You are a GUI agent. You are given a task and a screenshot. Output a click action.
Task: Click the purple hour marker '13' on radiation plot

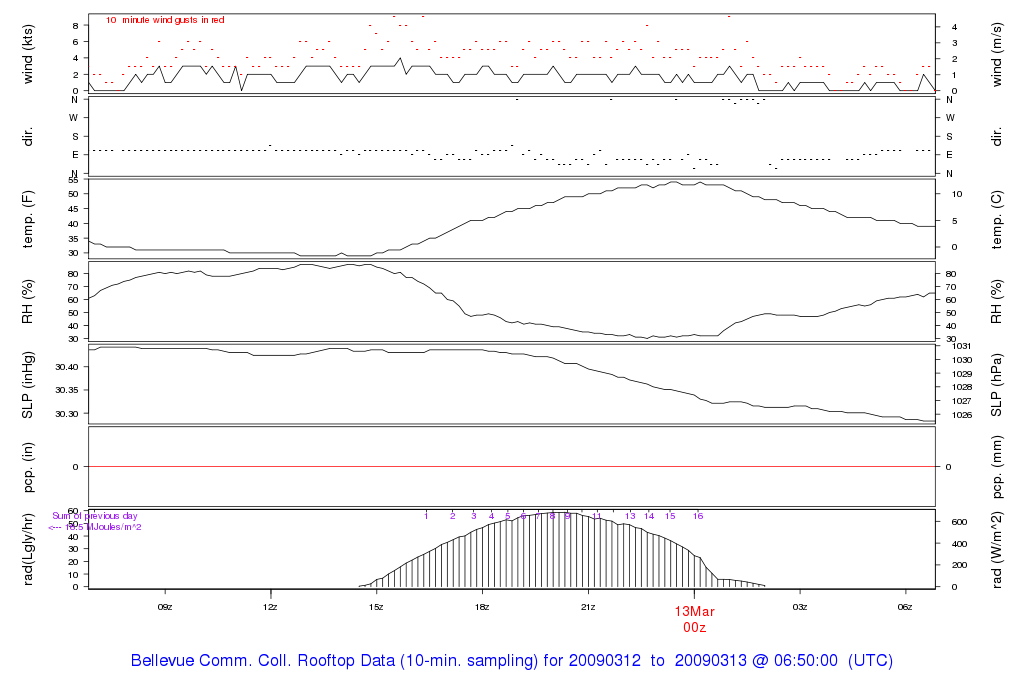630,516
